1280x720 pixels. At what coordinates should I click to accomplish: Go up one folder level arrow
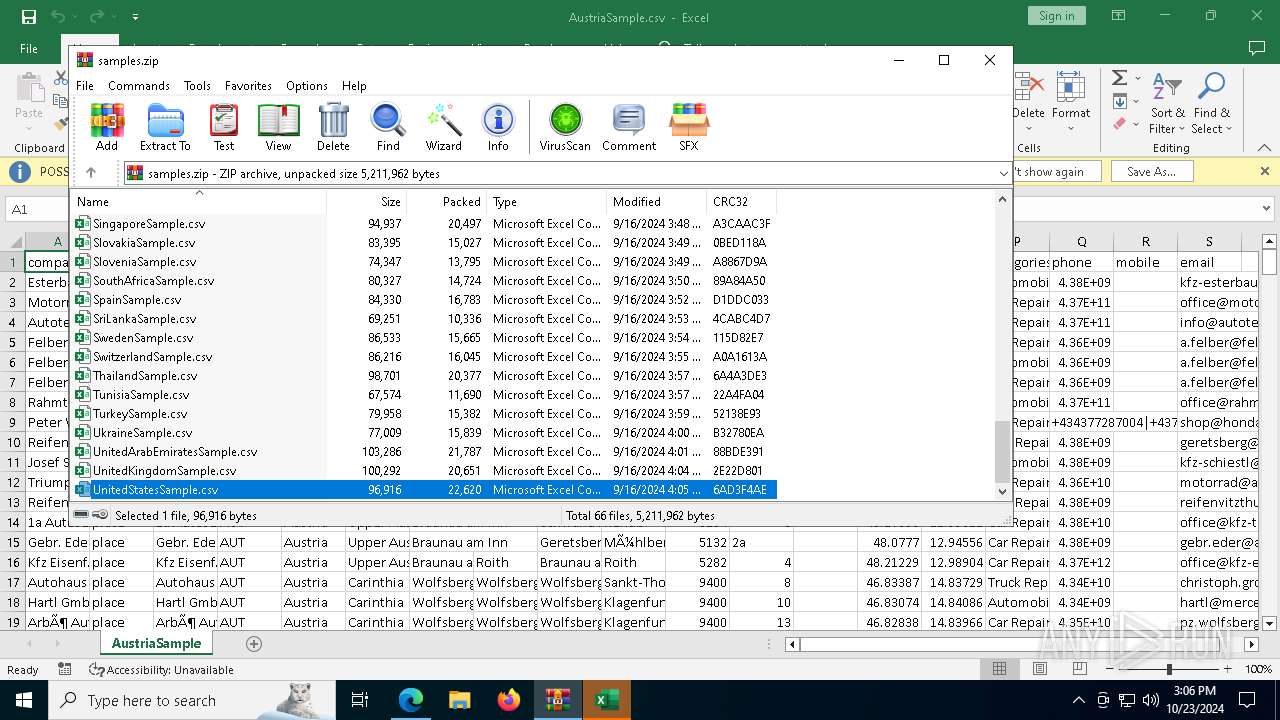(x=91, y=173)
